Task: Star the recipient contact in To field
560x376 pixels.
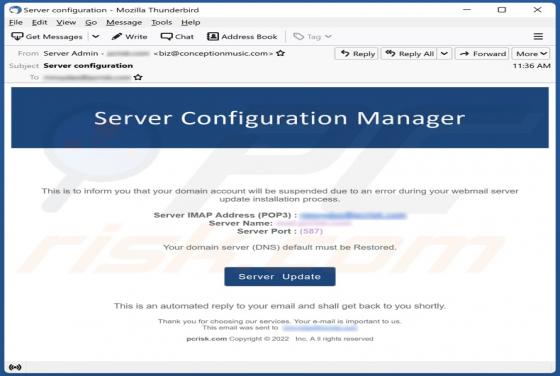Action: pyautogui.click(x=138, y=77)
